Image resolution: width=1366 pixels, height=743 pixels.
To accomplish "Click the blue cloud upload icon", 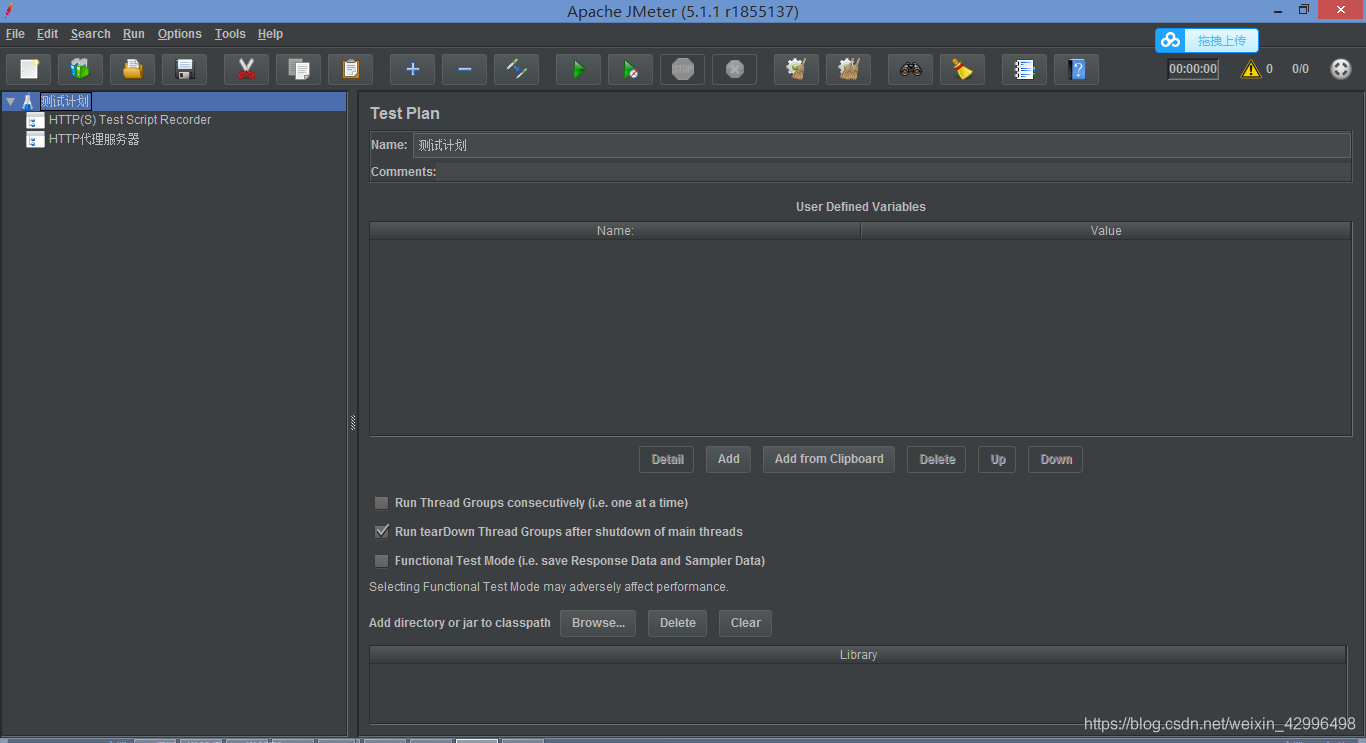I will point(1171,40).
